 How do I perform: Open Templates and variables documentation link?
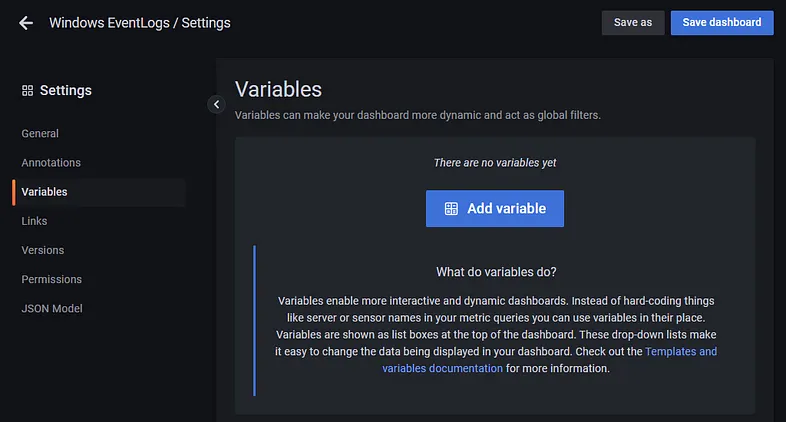(680, 352)
